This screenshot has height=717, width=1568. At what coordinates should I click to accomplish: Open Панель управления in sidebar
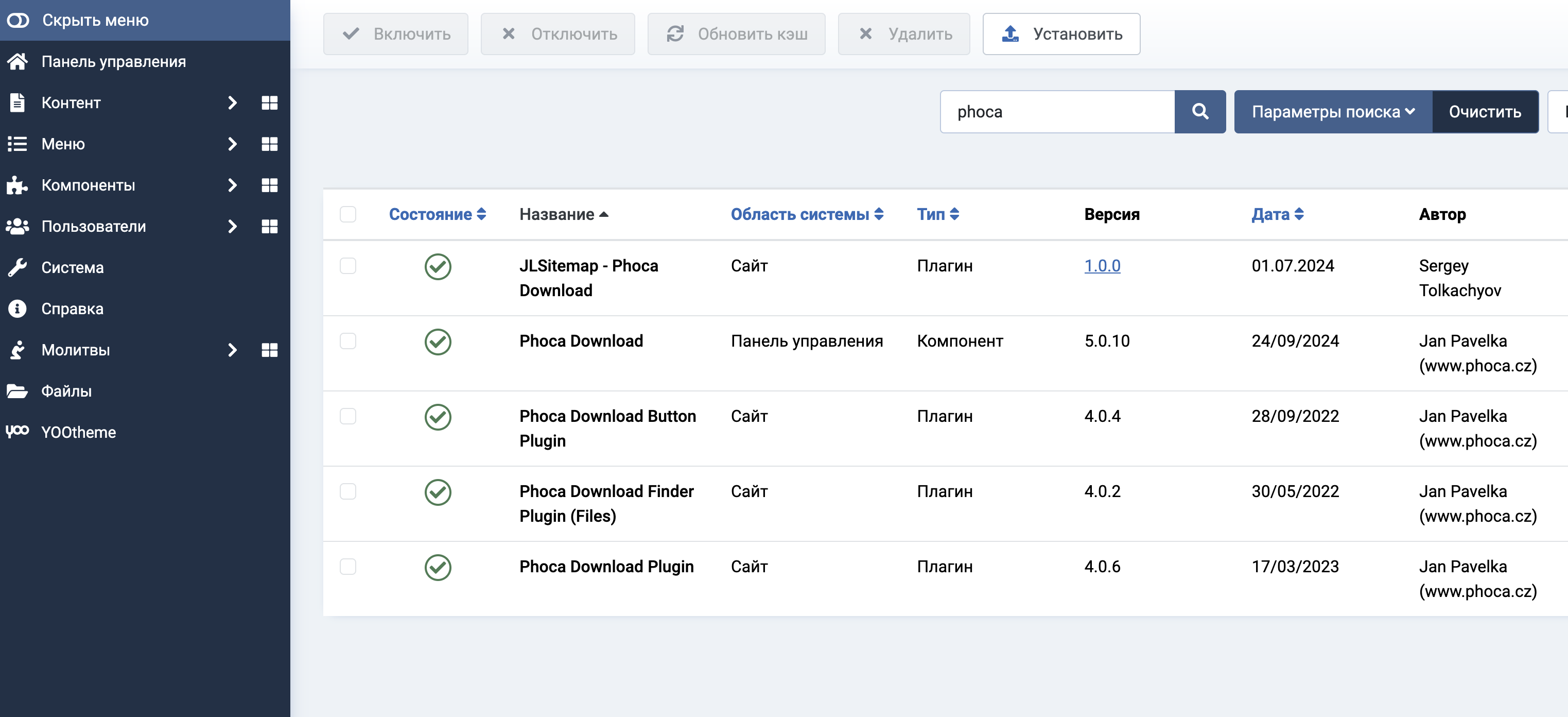click(x=113, y=61)
